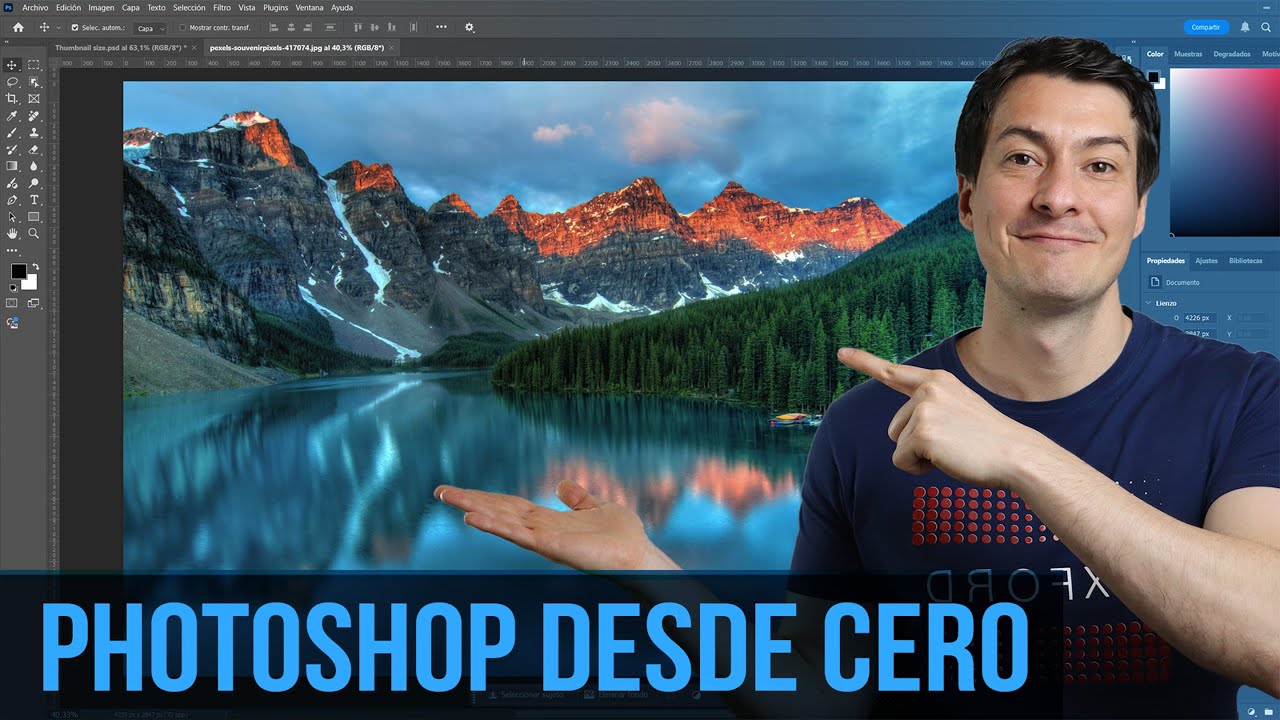Viewport: 1280px width, 720px height.
Task: Select the Rectangular Marquee tool
Action: [x=34, y=65]
